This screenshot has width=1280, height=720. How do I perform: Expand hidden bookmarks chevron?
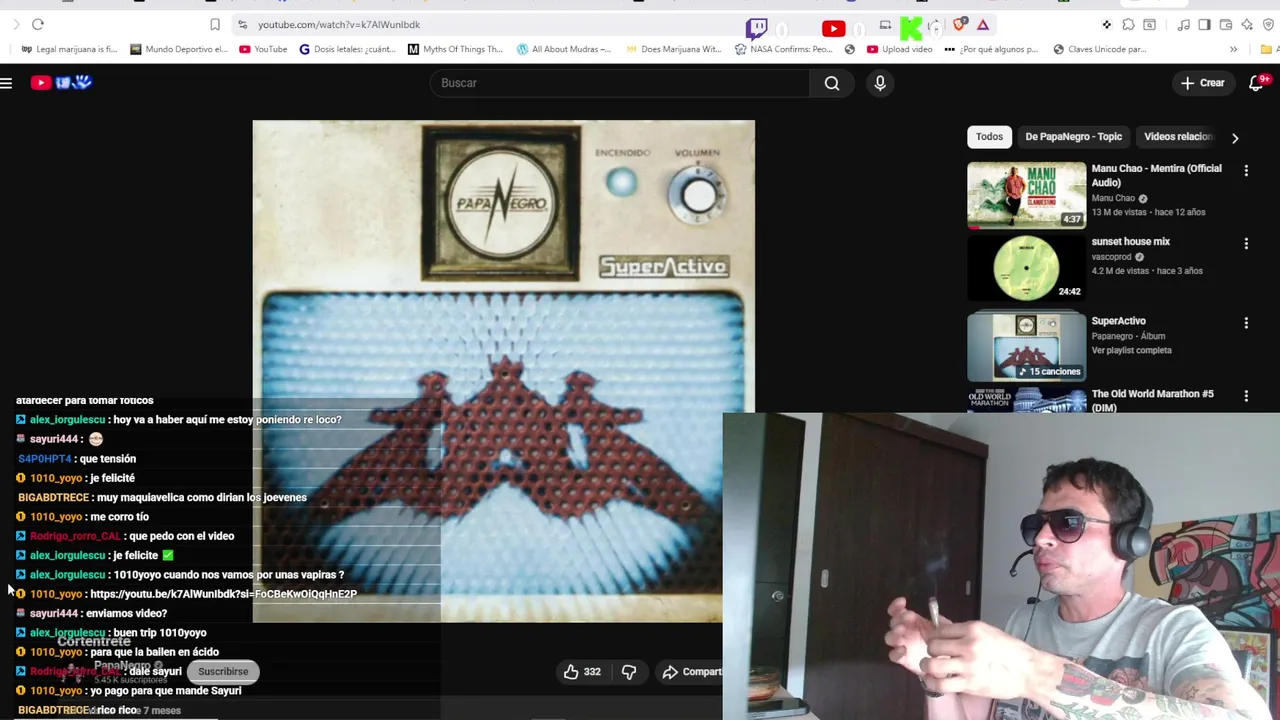[1233, 49]
